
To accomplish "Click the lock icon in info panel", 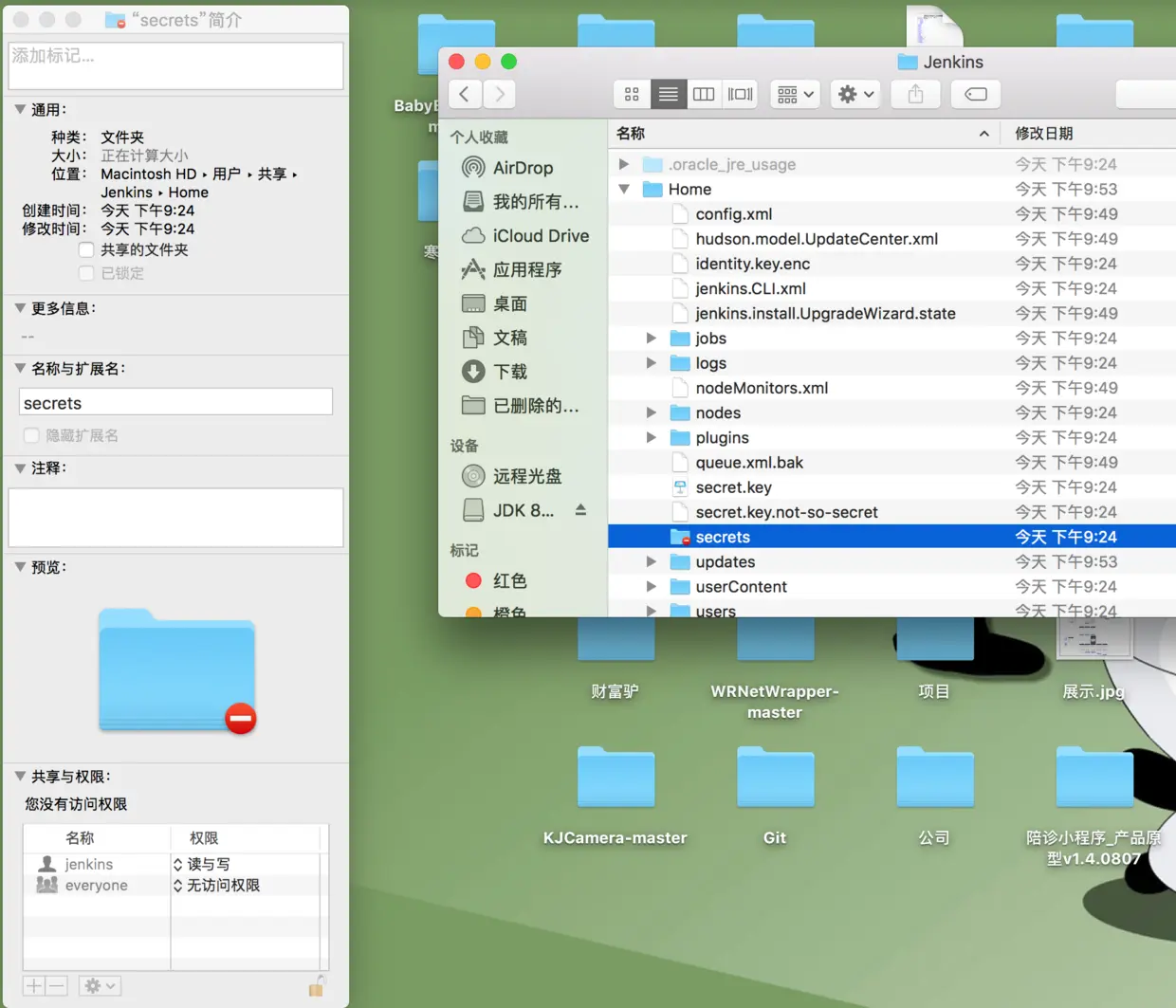I will 317,986.
